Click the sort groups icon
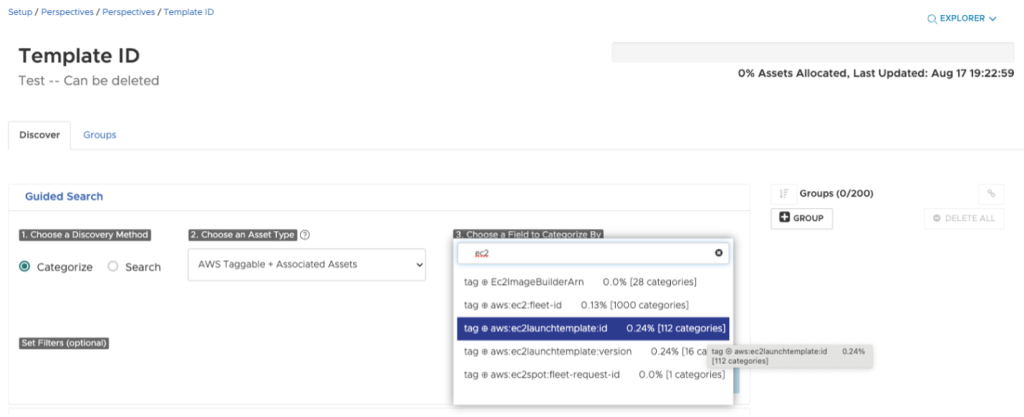Screen dimensions: 1024x417 (x=784, y=193)
